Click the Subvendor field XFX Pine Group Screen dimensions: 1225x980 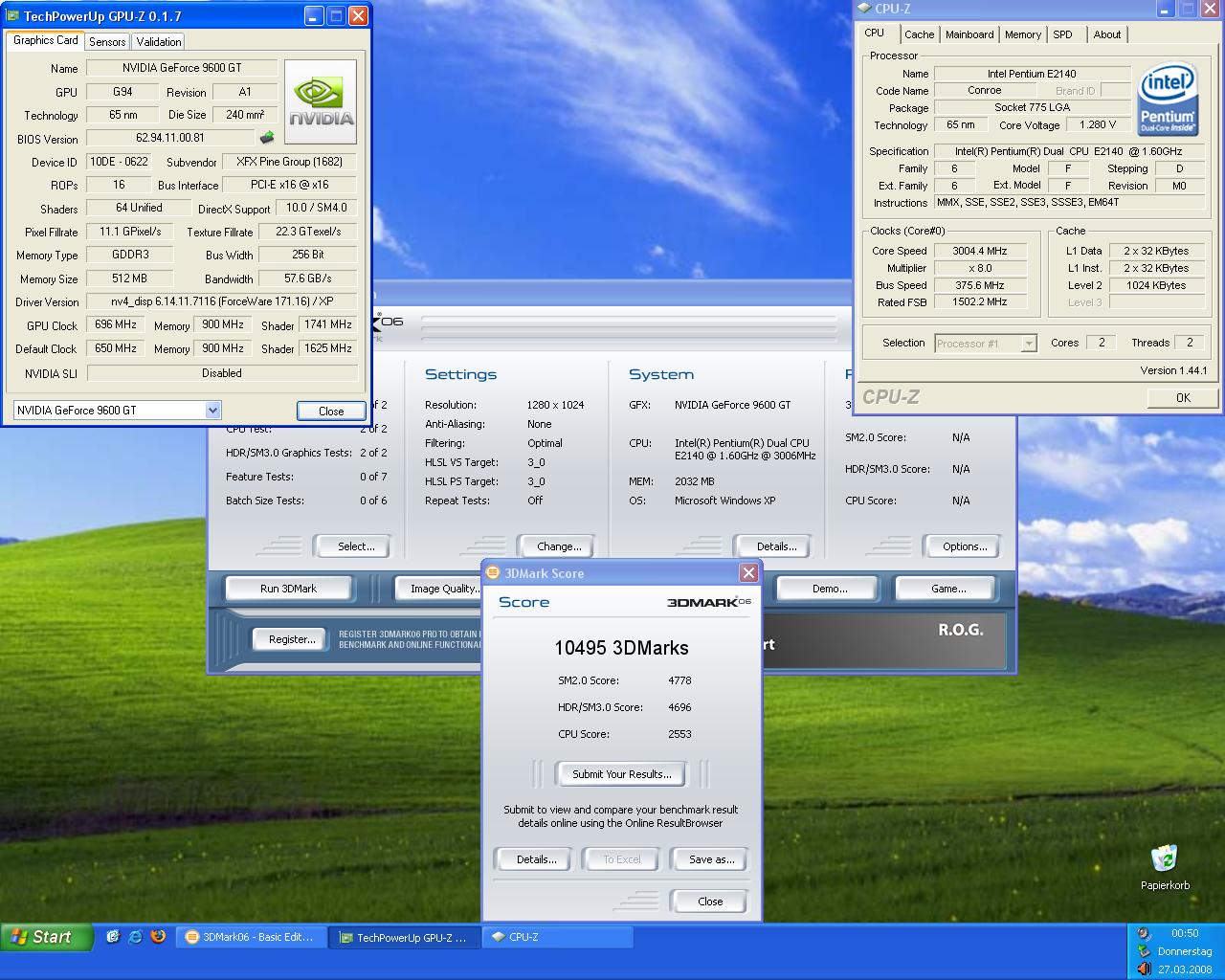click(290, 162)
